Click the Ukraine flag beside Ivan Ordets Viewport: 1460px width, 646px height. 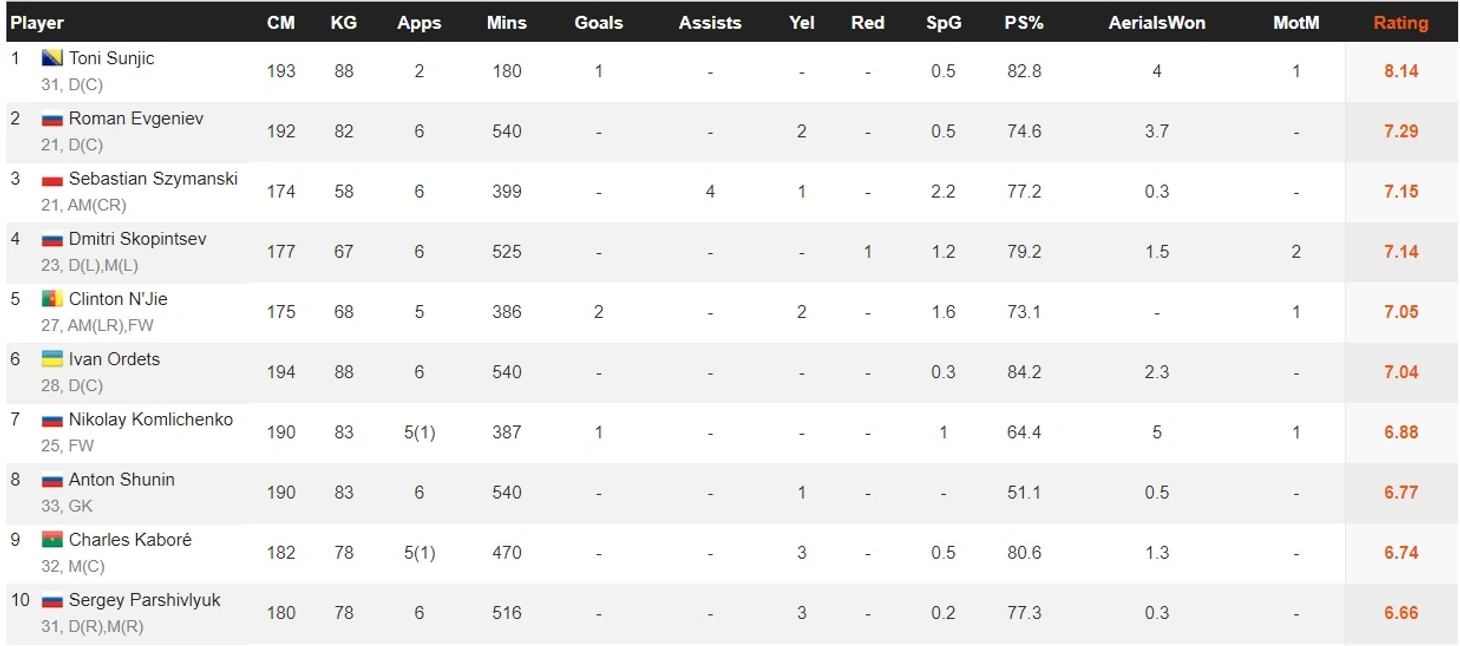coord(52,359)
